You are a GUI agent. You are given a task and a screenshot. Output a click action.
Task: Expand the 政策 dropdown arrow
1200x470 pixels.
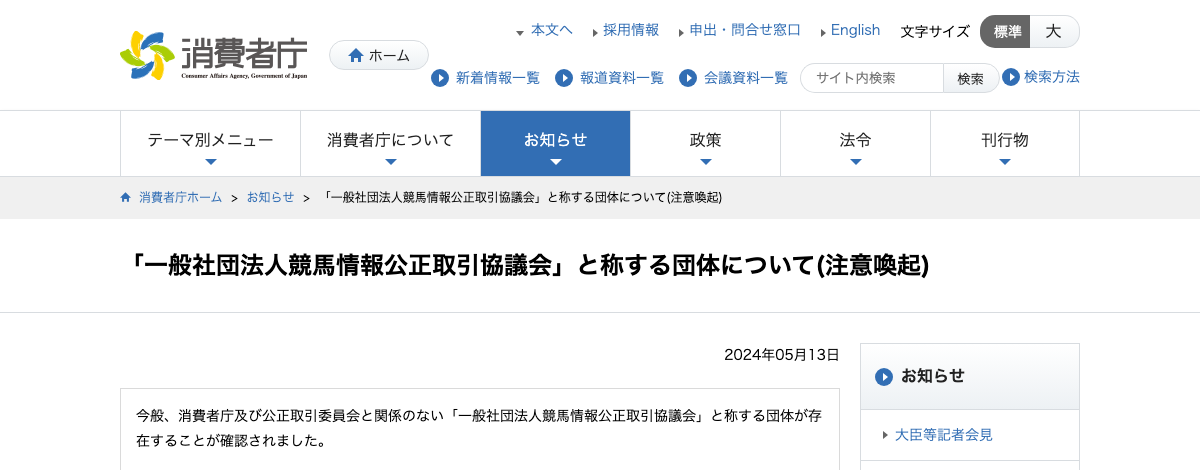pos(706,162)
